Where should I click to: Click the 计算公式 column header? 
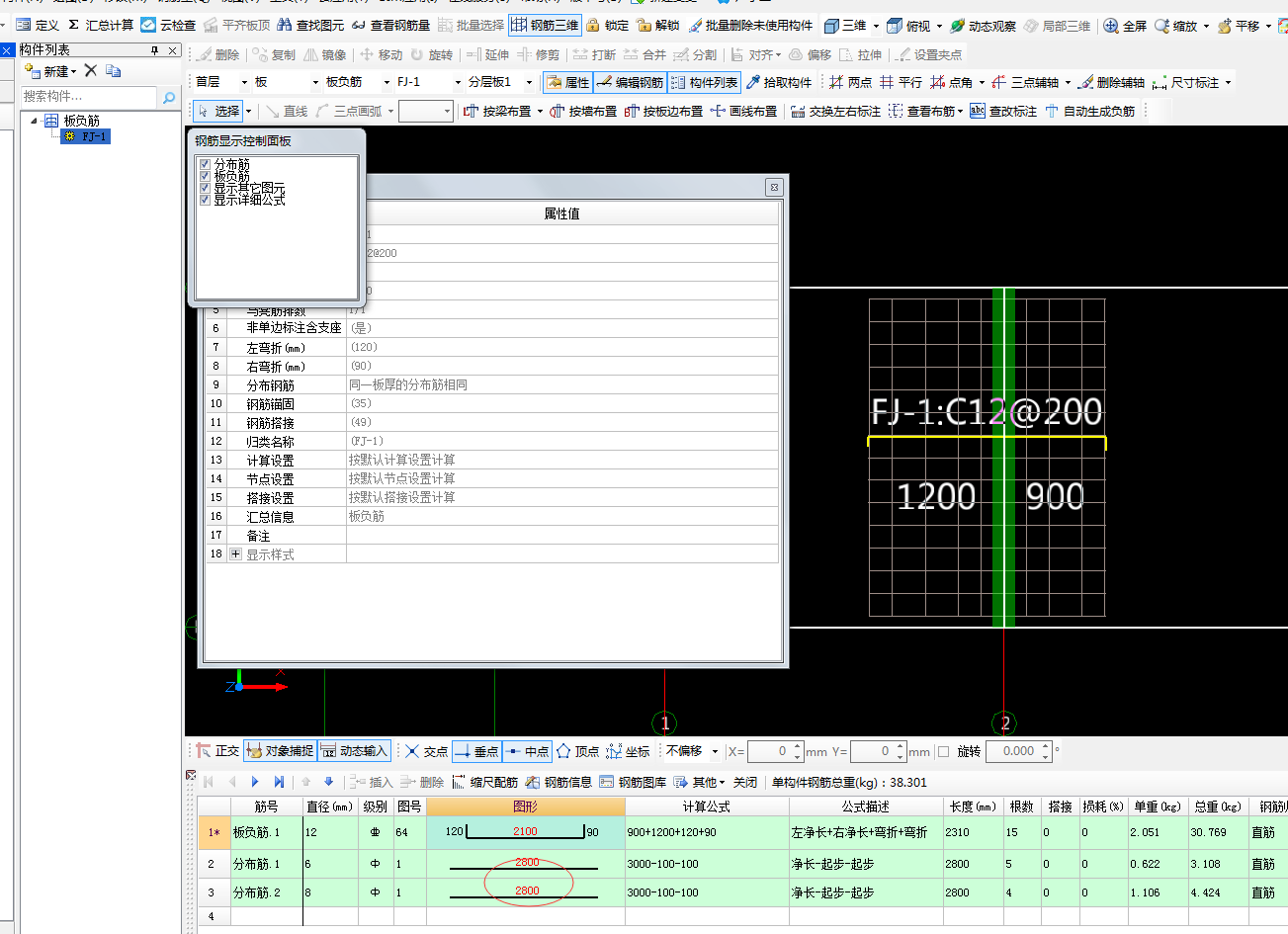pyautogui.click(x=707, y=807)
